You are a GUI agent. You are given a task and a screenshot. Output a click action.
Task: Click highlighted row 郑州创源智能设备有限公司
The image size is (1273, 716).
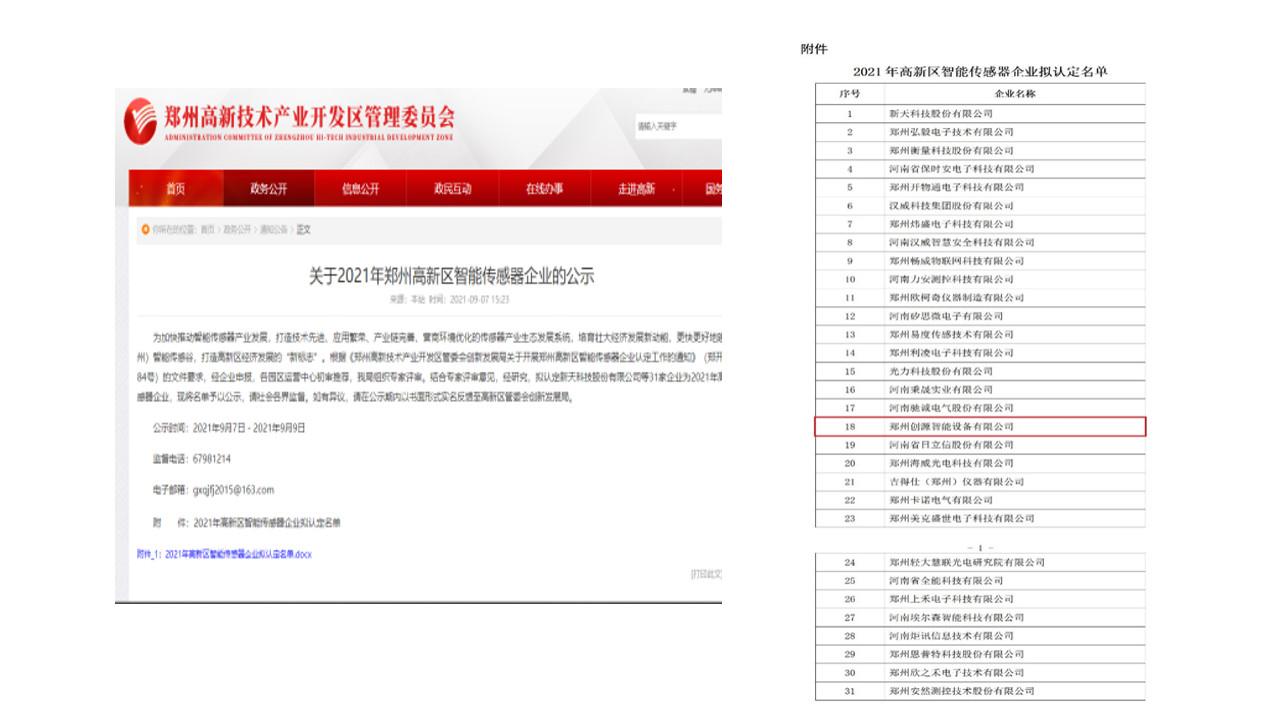click(x=980, y=427)
